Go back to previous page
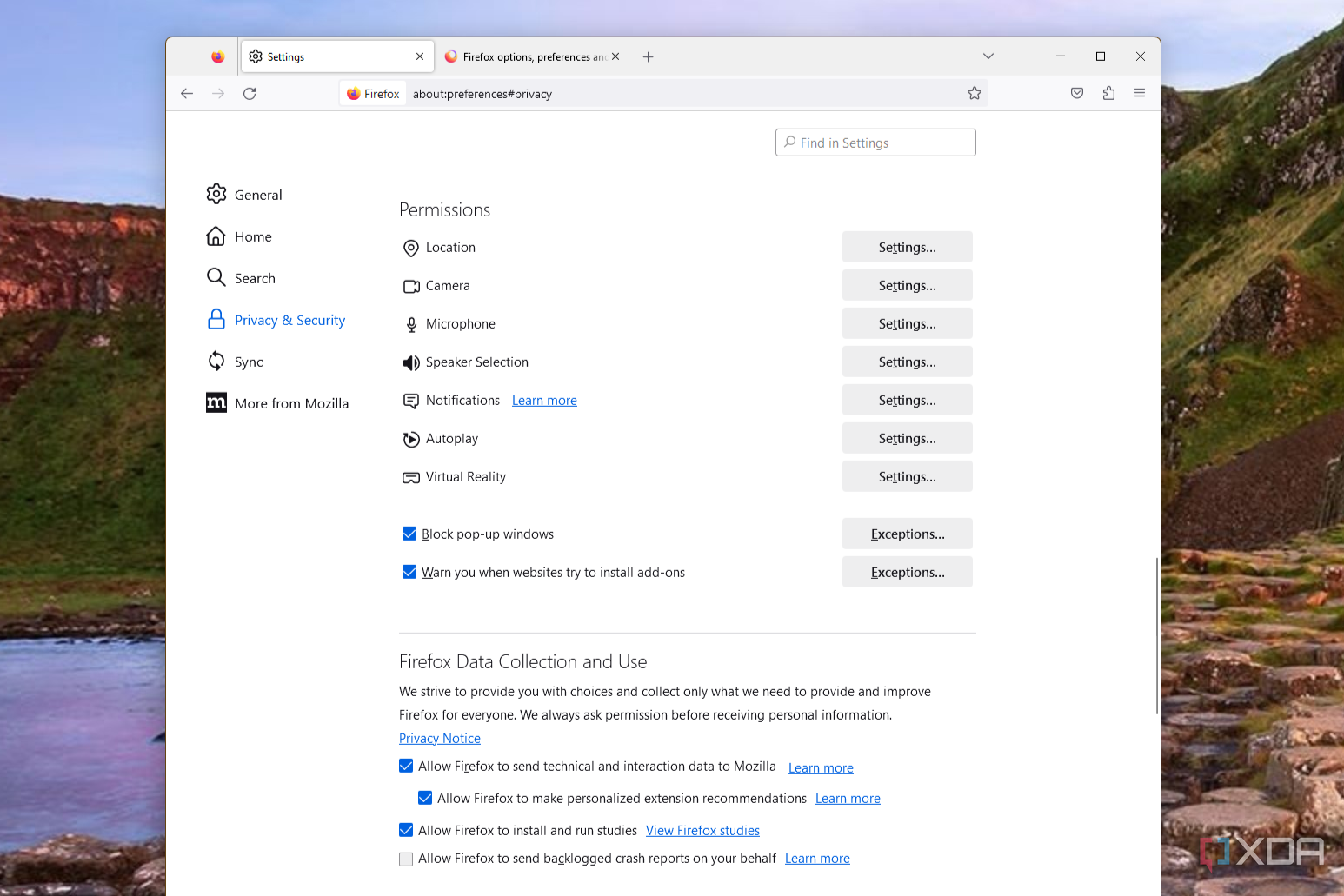 (x=187, y=93)
